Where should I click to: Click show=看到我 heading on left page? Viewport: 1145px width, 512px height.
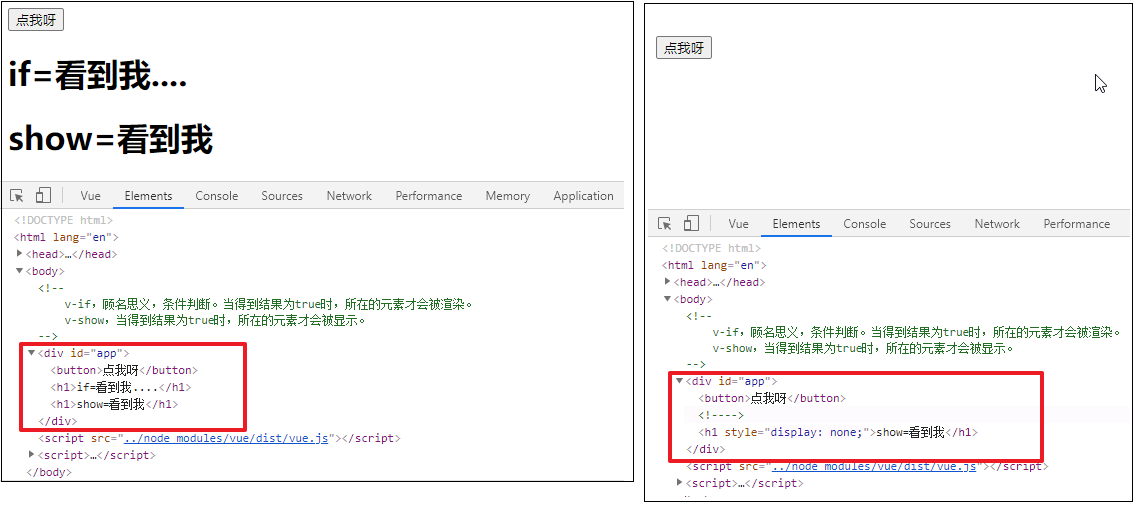pos(111,139)
